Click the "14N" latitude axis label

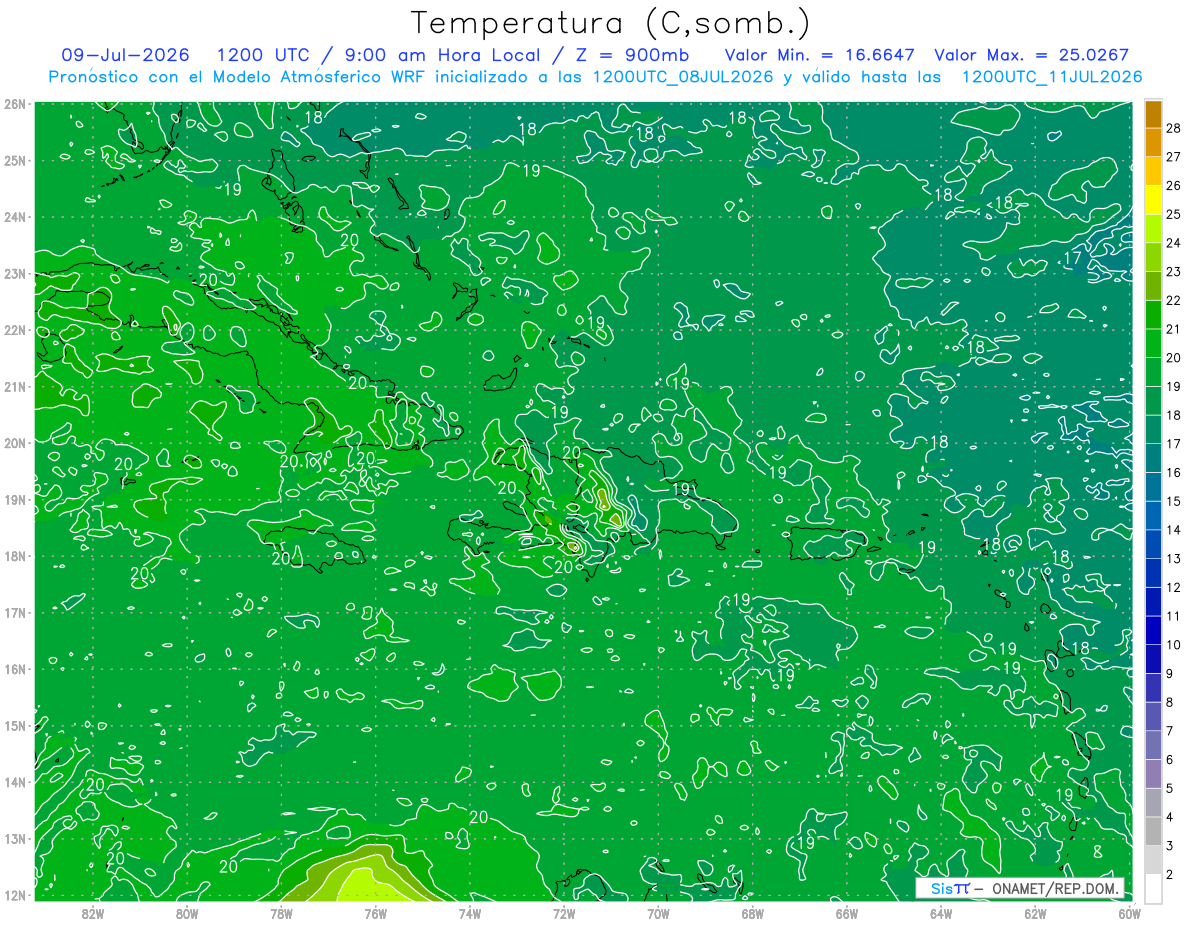point(14,782)
